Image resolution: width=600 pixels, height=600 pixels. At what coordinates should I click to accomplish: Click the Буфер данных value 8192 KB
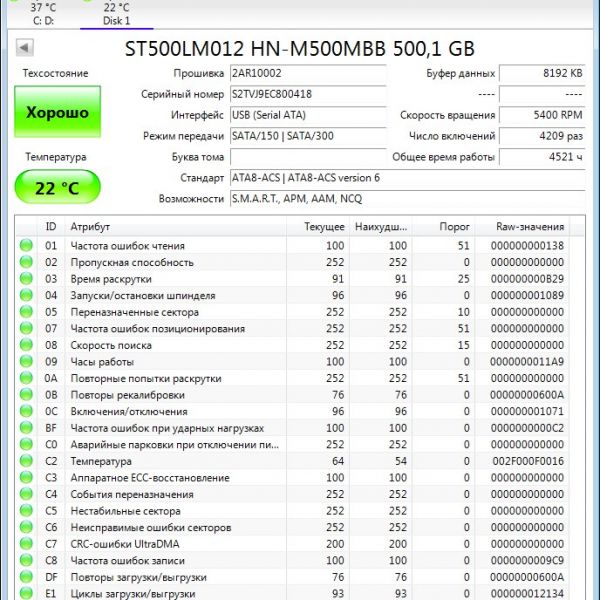pos(542,73)
